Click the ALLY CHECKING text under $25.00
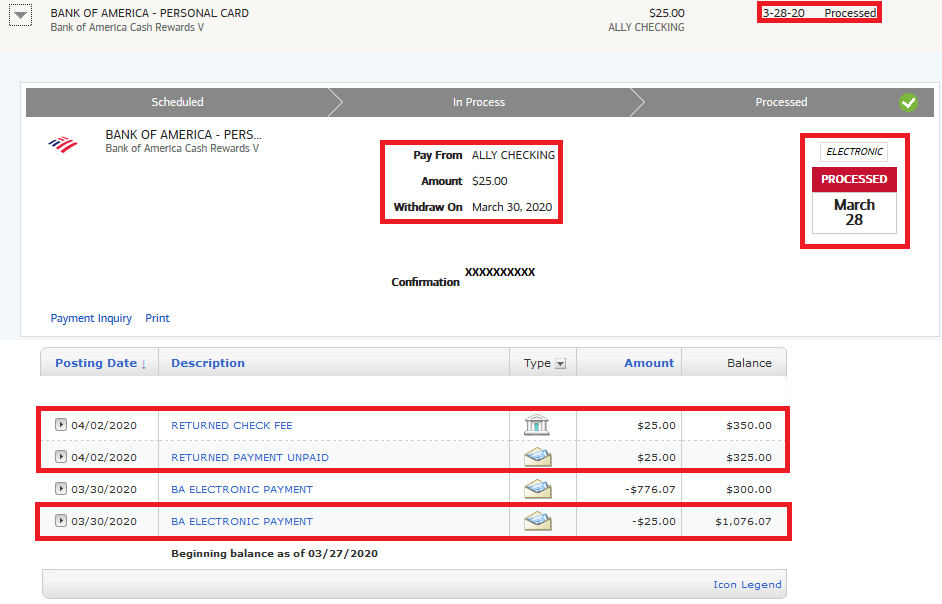This screenshot has height=604, width=942. 646,27
